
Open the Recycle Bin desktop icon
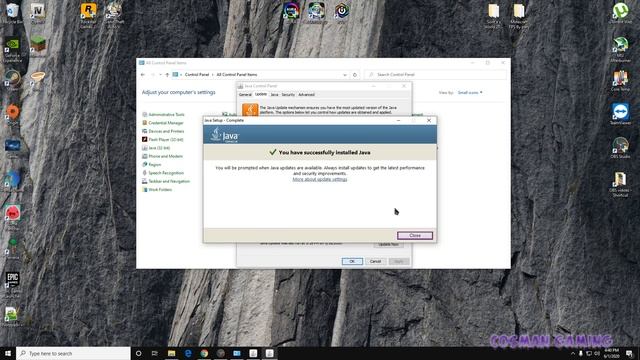13,12
